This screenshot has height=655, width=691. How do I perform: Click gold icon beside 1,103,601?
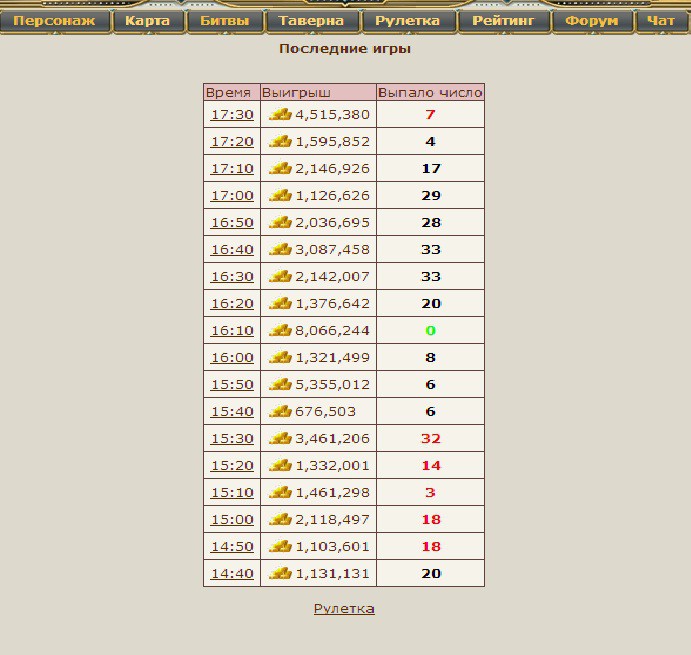280,546
